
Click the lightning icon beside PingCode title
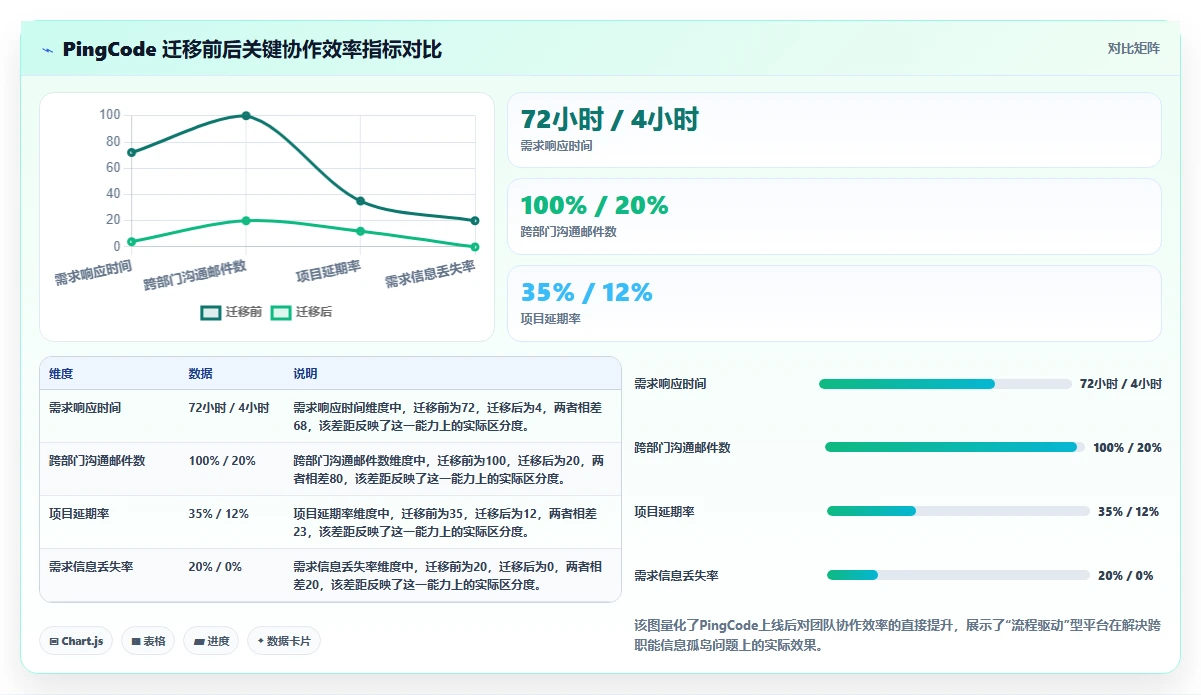(47, 50)
